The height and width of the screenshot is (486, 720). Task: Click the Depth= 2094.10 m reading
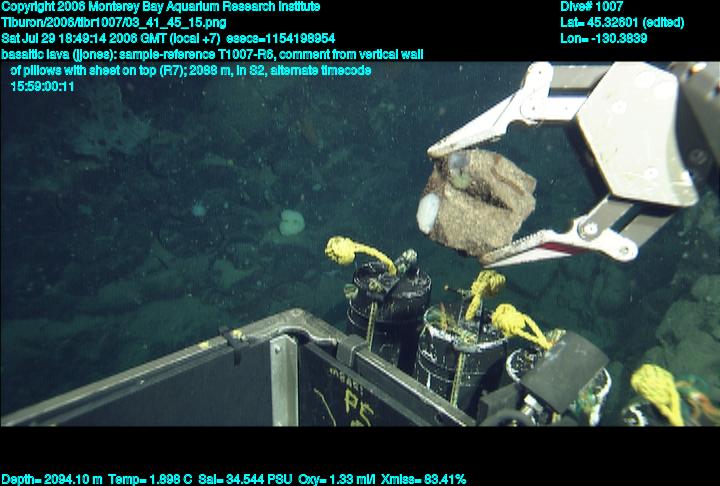point(52,480)
